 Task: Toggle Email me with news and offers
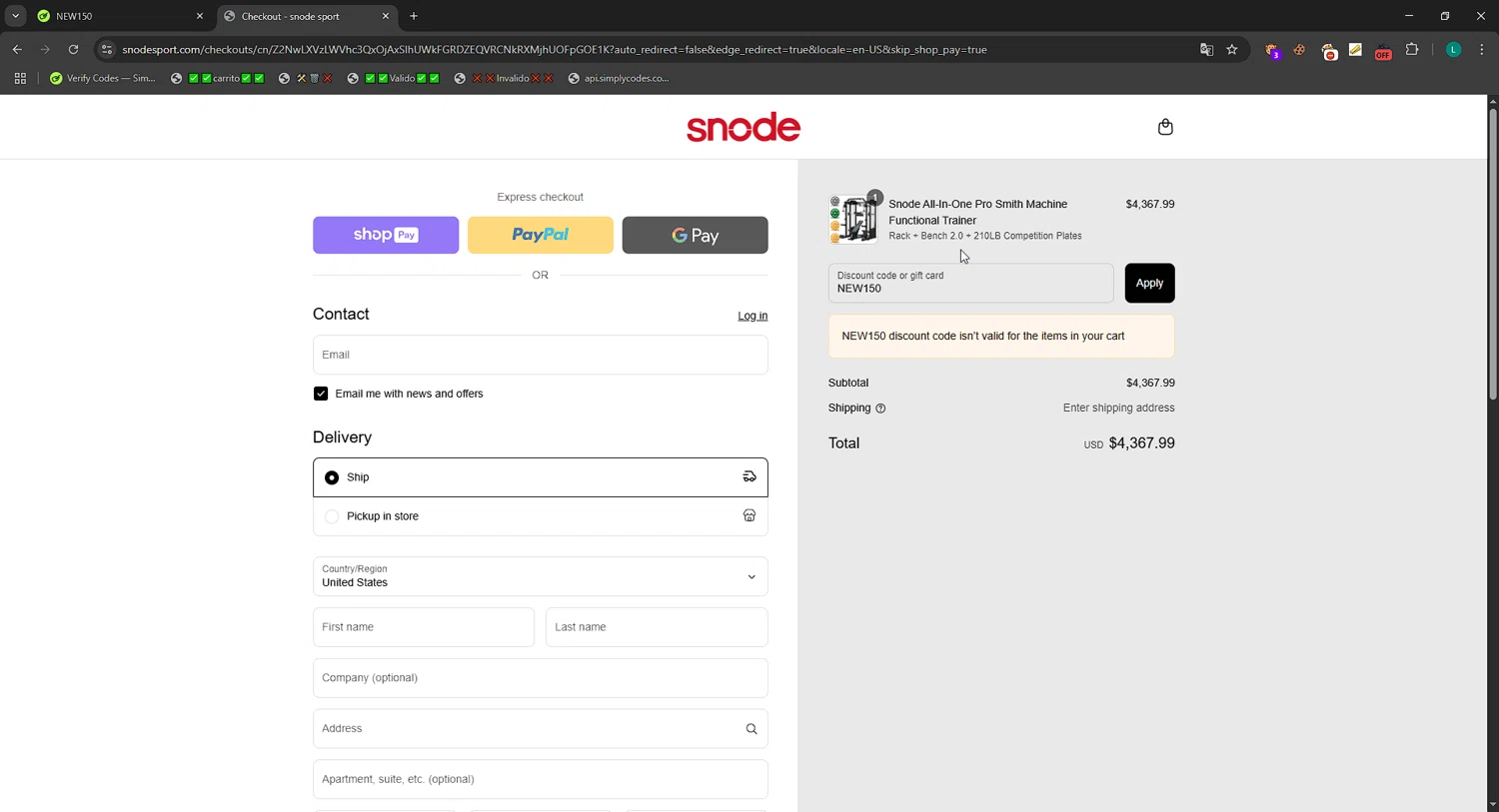click(x=321, y=394)
